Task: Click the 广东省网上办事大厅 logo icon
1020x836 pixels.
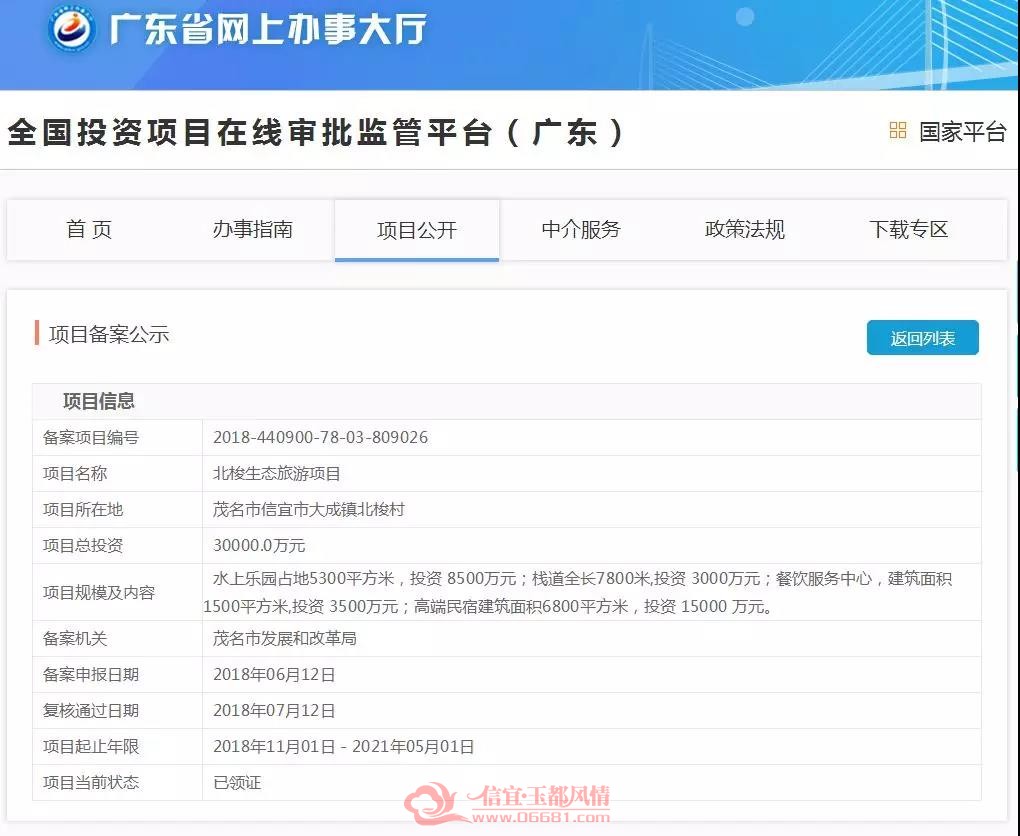Action: 72,29
